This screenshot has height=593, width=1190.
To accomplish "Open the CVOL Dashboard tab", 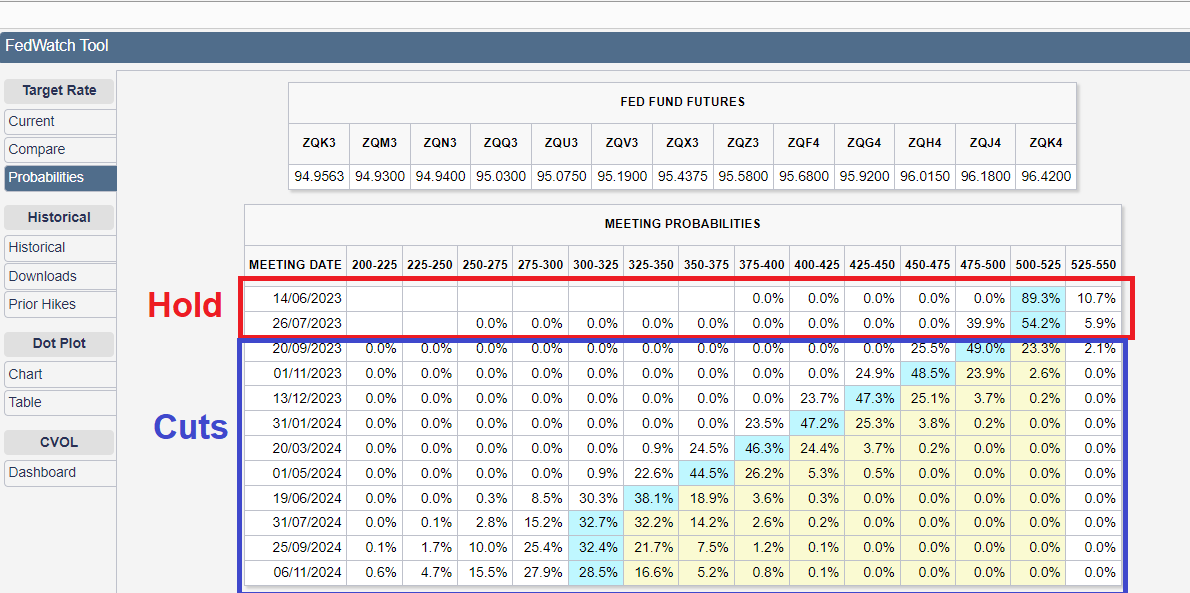I will coord(60,472).
